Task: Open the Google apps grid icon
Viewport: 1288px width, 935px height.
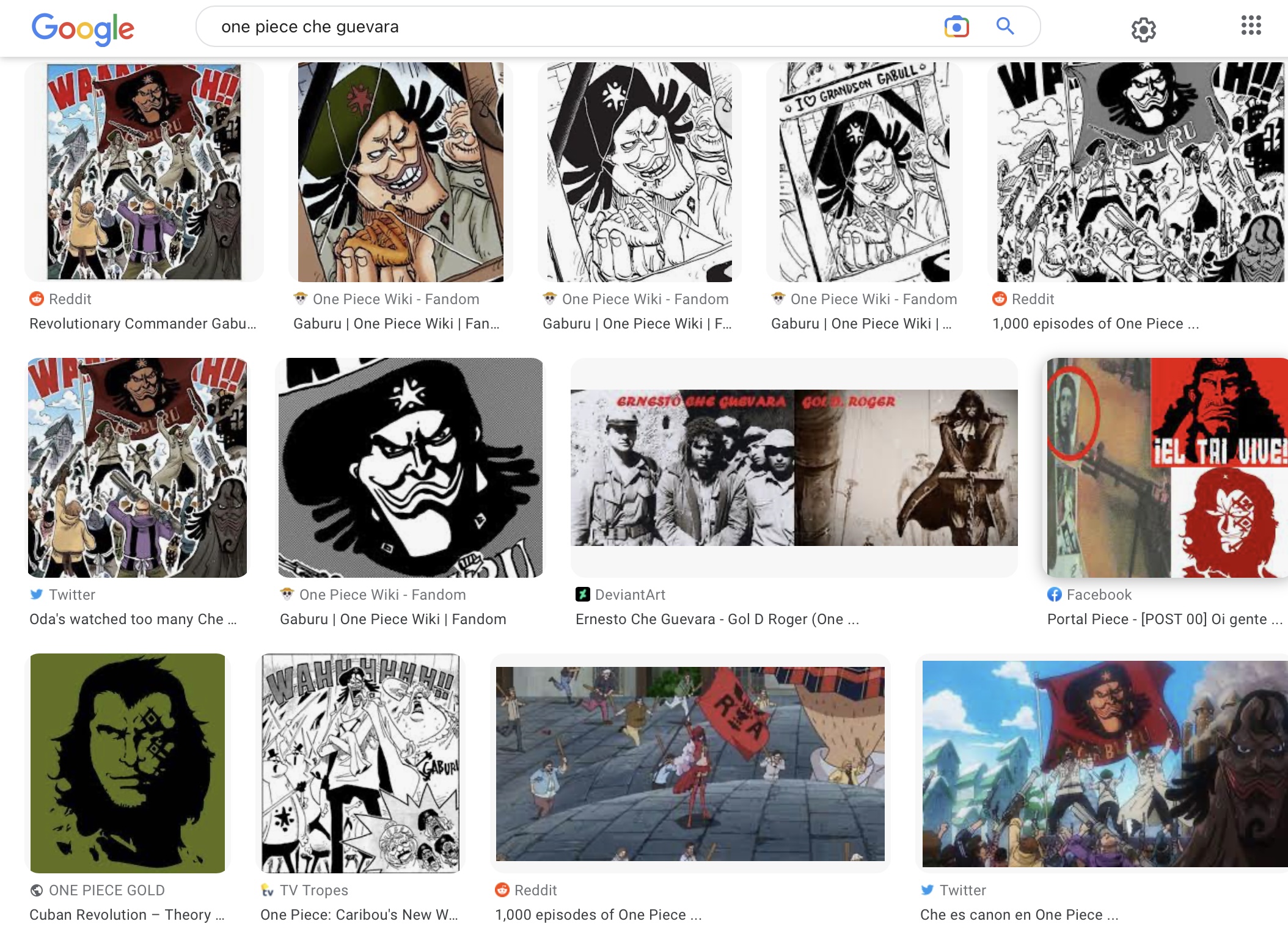Action: [x=1251, y=26]
